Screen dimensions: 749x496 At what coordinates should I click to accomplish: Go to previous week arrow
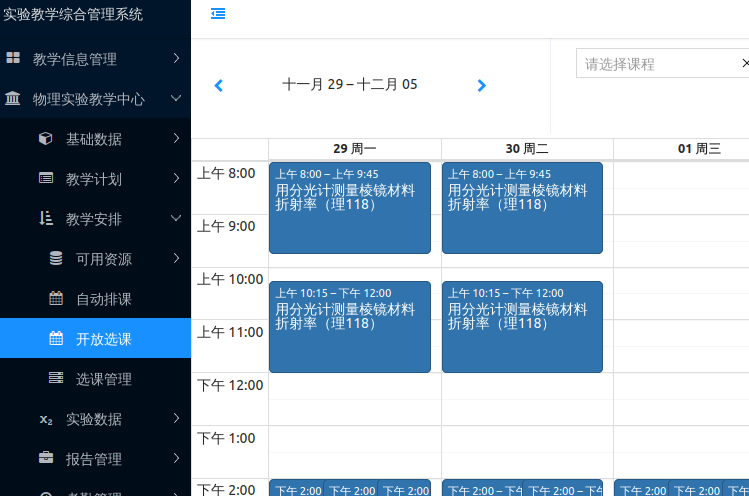[x=219, y=86]
